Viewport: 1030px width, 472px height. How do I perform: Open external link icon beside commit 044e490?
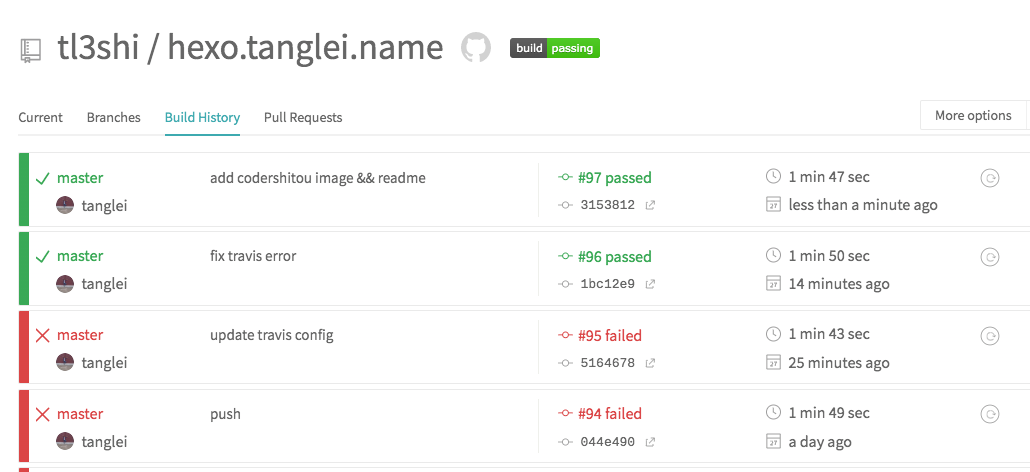650,442
